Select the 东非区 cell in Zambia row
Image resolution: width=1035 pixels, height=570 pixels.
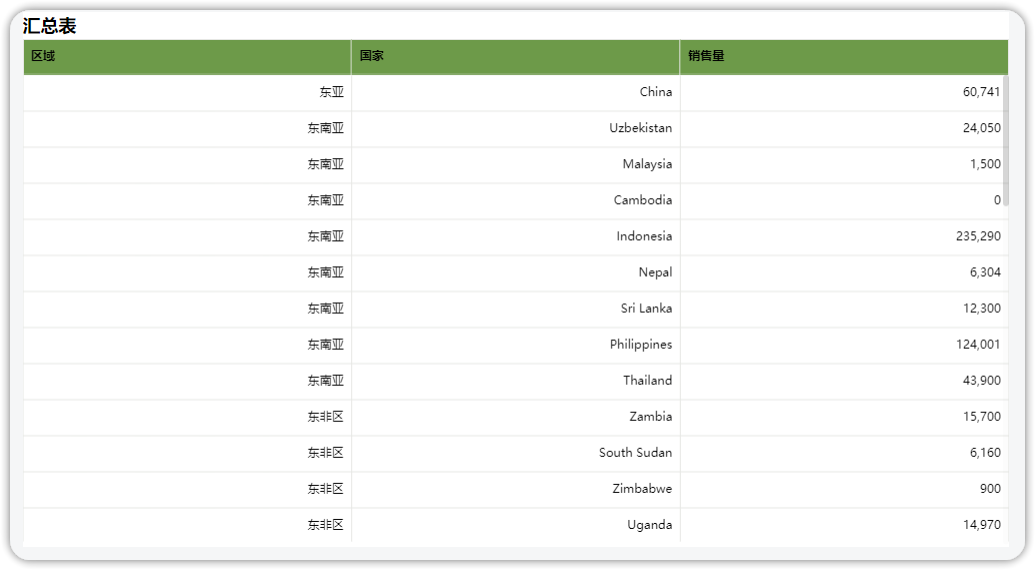(187, 417)
